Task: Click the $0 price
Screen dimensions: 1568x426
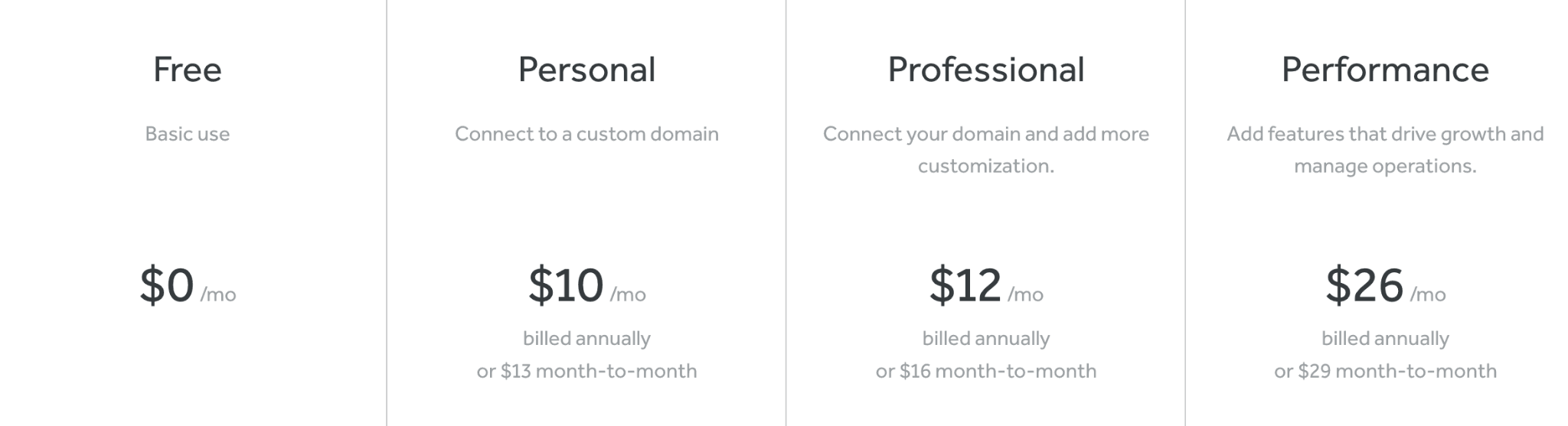Action: pyautogui.click(x=167, y=285)
